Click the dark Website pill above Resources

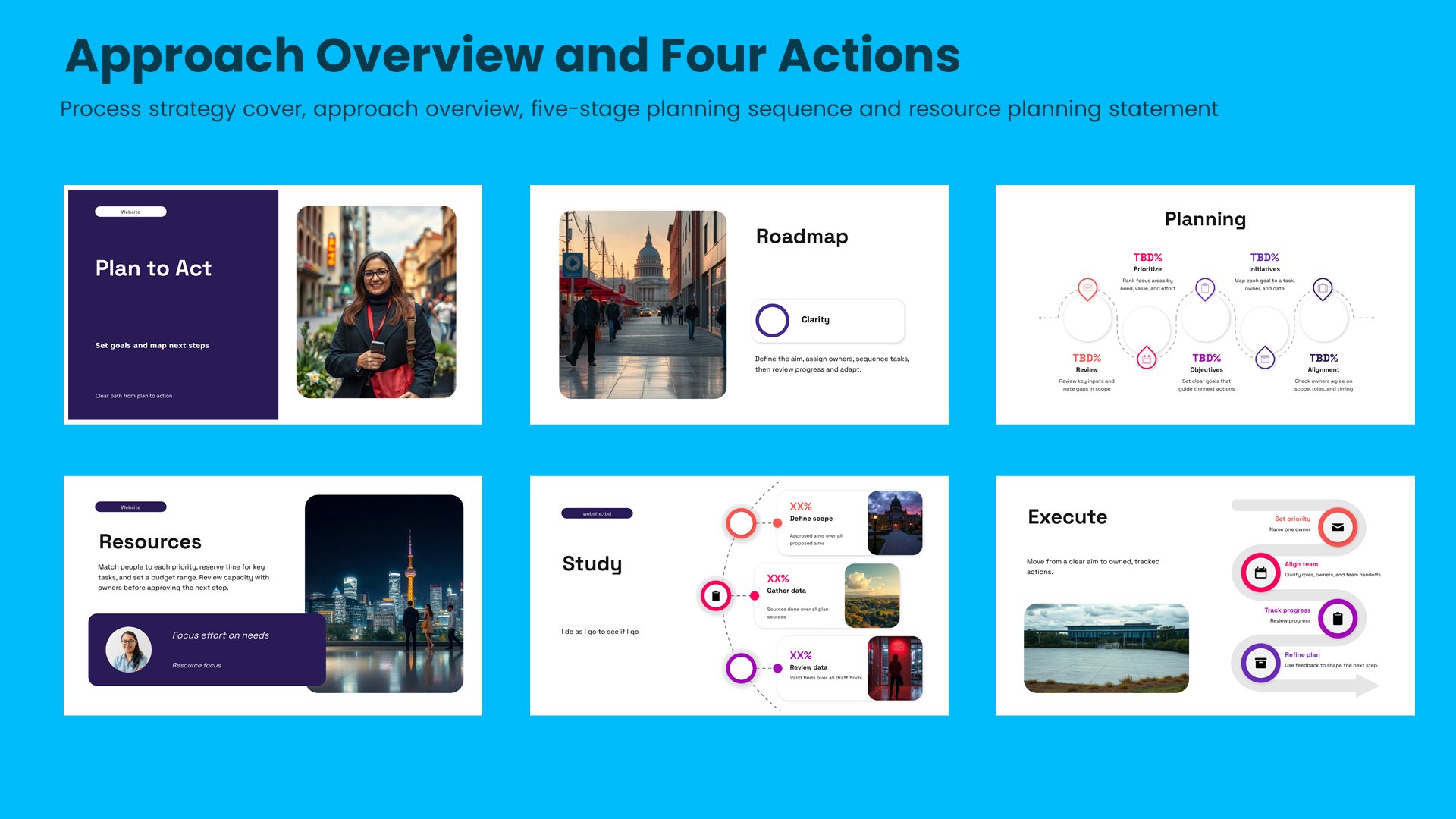(130, 507)
